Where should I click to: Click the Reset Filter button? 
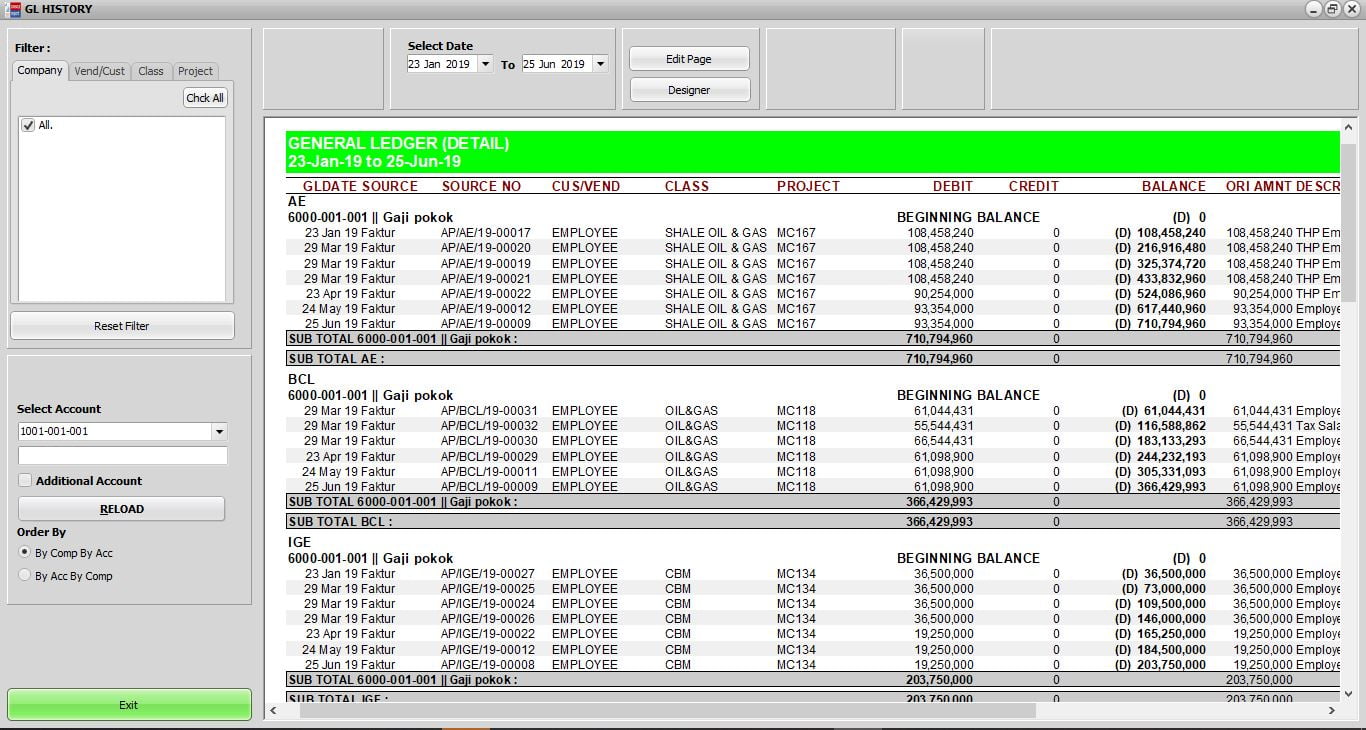[x=122, y=326]
